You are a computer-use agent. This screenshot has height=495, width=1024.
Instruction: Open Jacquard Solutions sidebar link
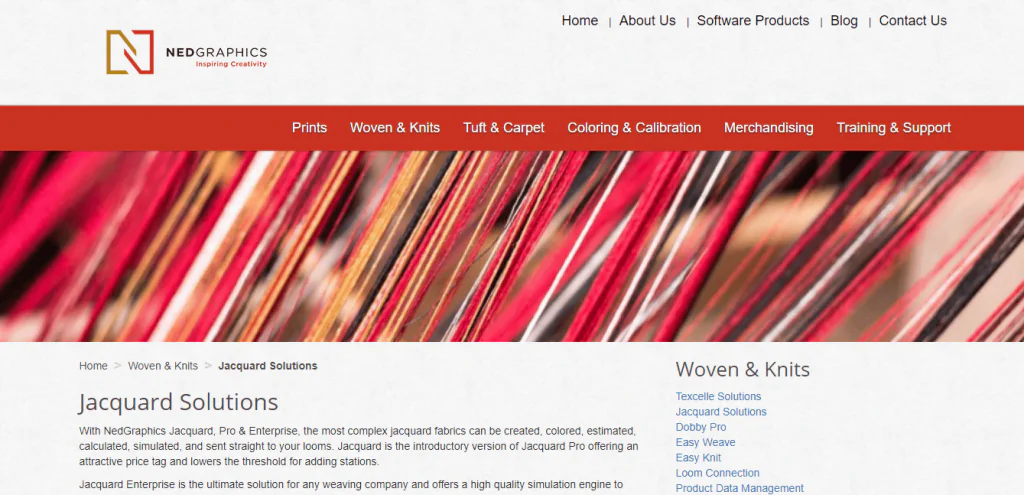click(721, 412)
